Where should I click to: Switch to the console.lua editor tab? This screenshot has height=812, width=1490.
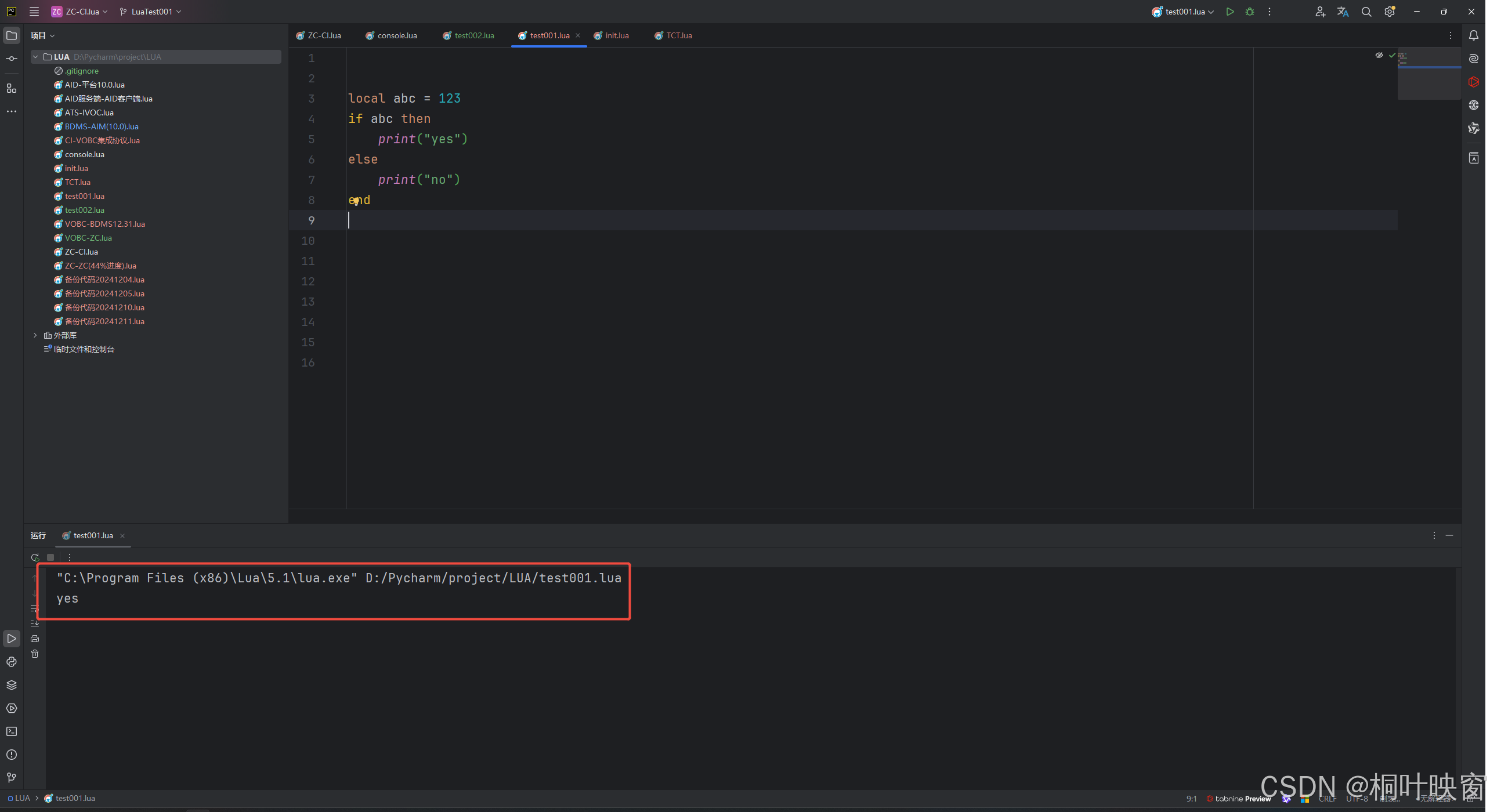[x=397, y=35]
